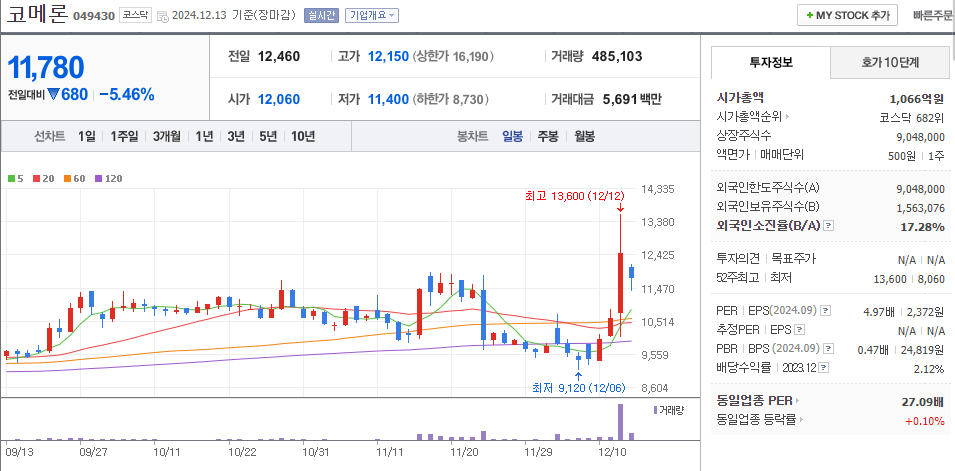Select the 5년 line chart period

pos(267,136)
